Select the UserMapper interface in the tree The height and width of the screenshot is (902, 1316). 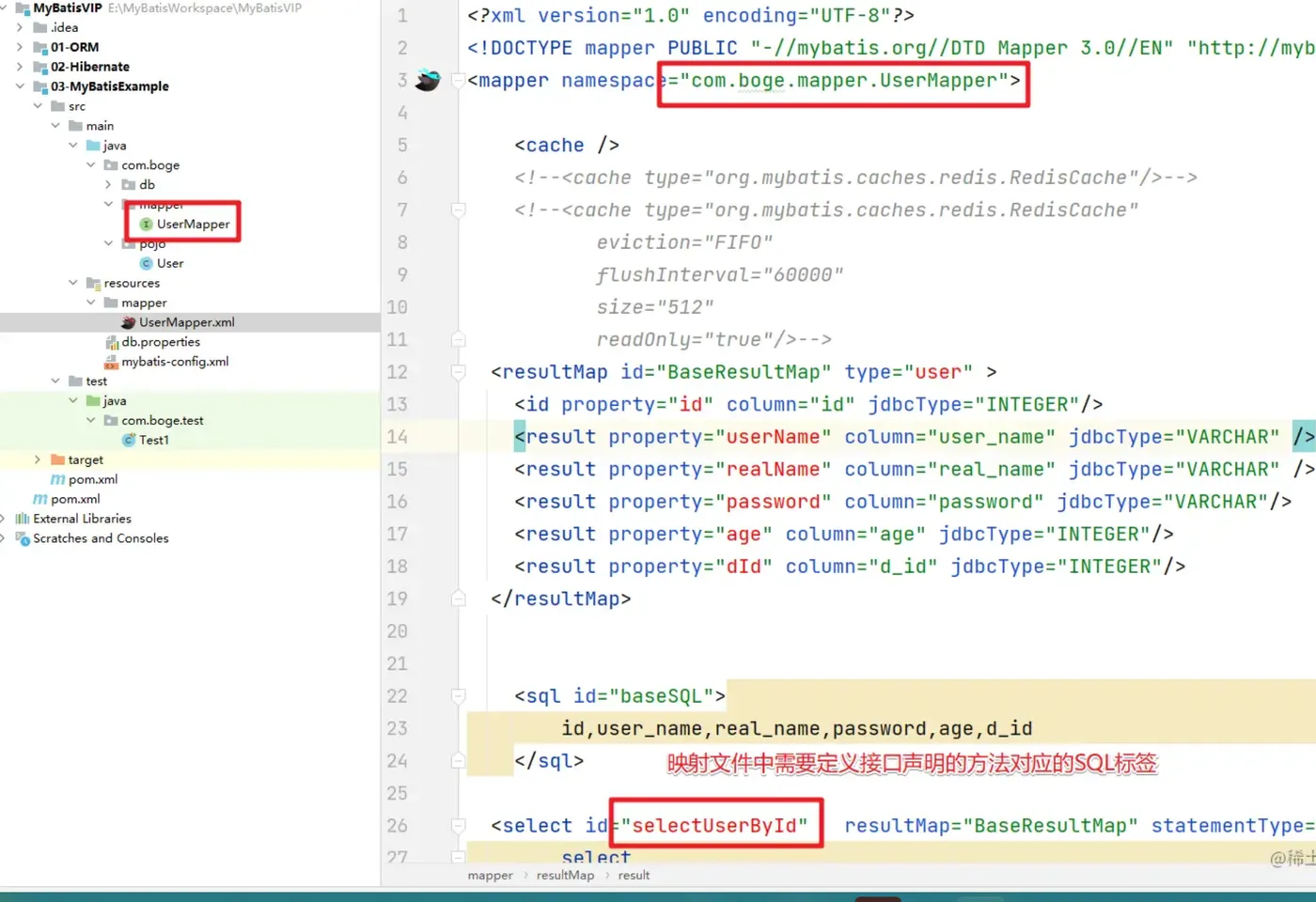pyautogui.click(x=193, y=225)
